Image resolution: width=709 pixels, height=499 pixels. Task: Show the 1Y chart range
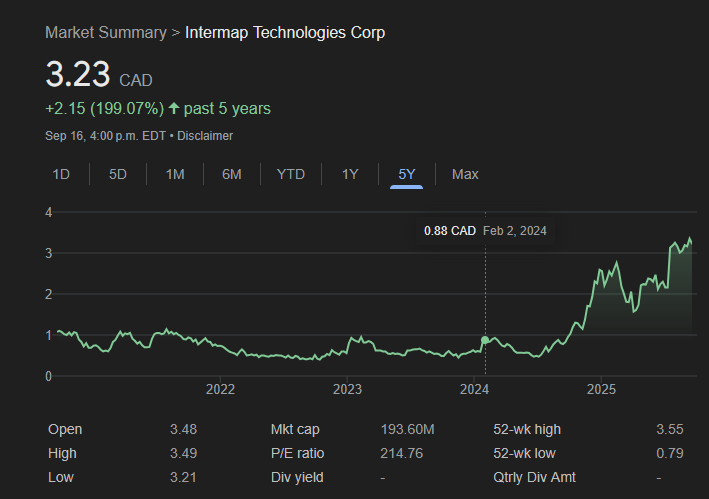pyautogui.click(x=350, y=174)
